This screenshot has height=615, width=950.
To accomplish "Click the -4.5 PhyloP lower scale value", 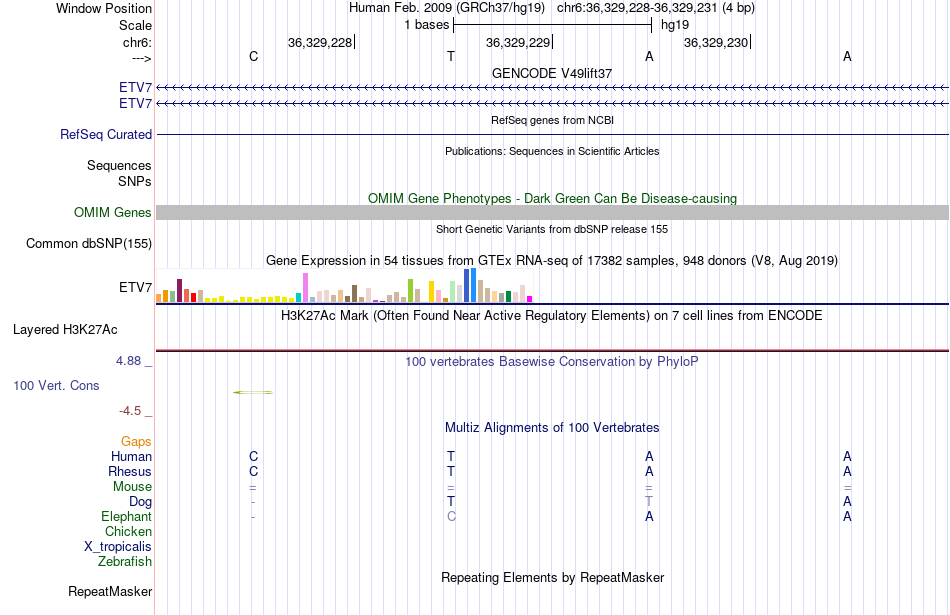I will point(130,411).
